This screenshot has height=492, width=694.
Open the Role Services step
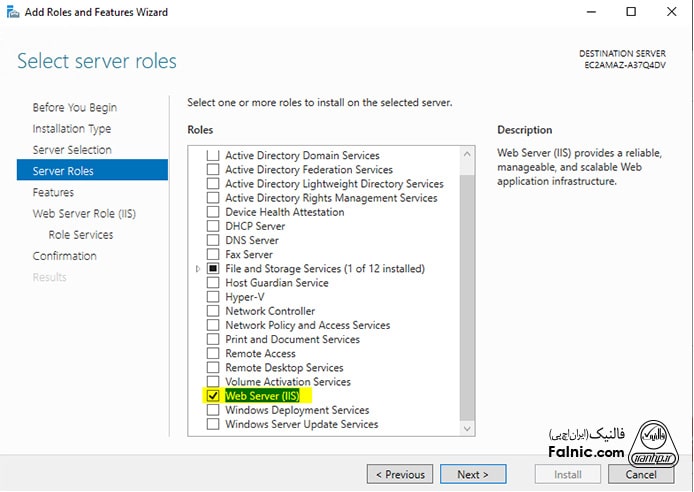80,235
